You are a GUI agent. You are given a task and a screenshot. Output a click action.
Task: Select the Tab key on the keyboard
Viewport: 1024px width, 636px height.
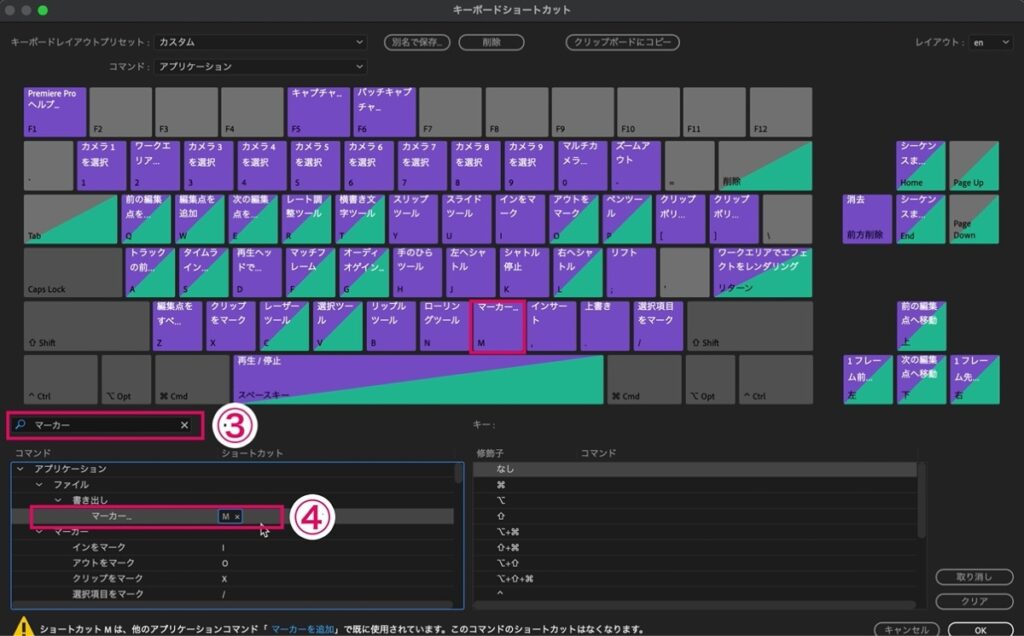71,219
